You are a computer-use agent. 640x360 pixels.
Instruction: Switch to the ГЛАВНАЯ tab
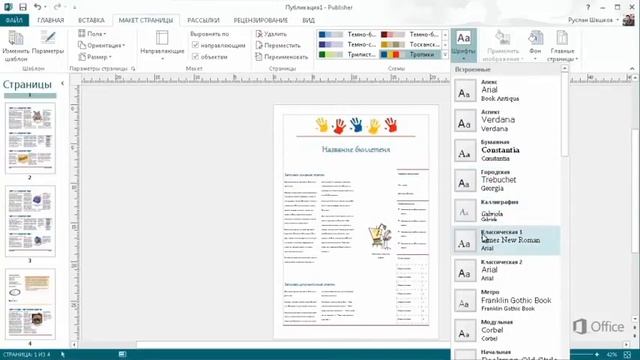click(x=51, y=20)
